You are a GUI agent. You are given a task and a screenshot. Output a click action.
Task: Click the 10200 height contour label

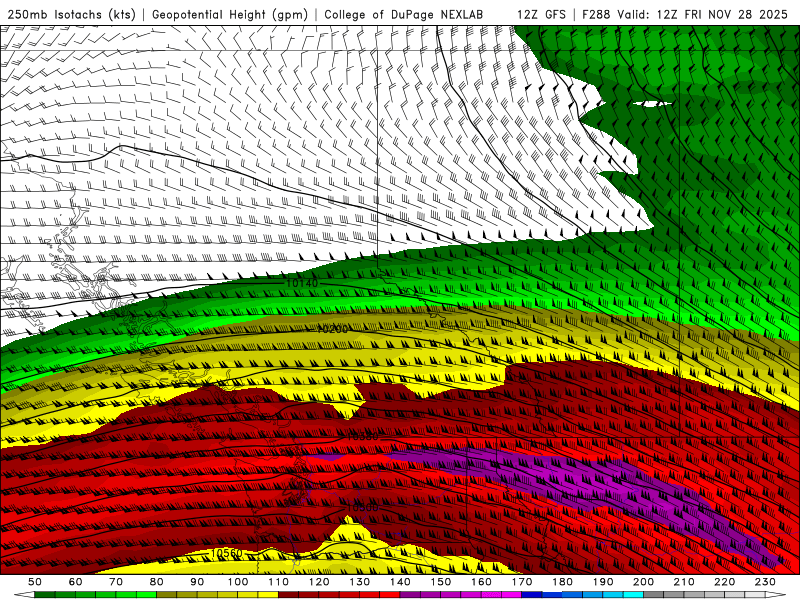(x=333, y=329)
